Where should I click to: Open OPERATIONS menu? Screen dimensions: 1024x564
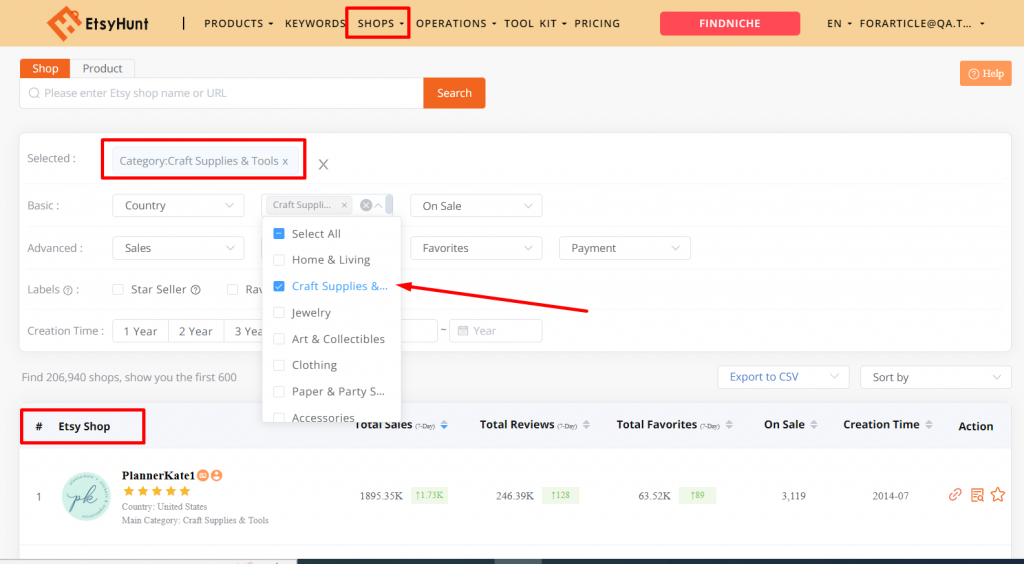[456, 24]
